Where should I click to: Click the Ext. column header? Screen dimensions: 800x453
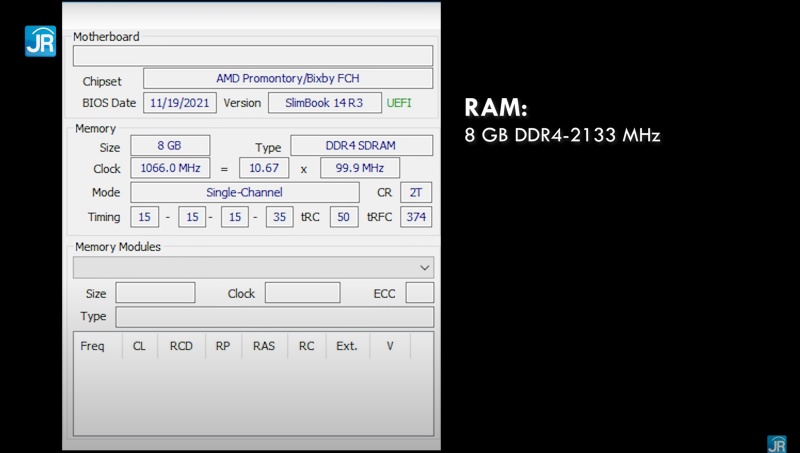[346, 346]
